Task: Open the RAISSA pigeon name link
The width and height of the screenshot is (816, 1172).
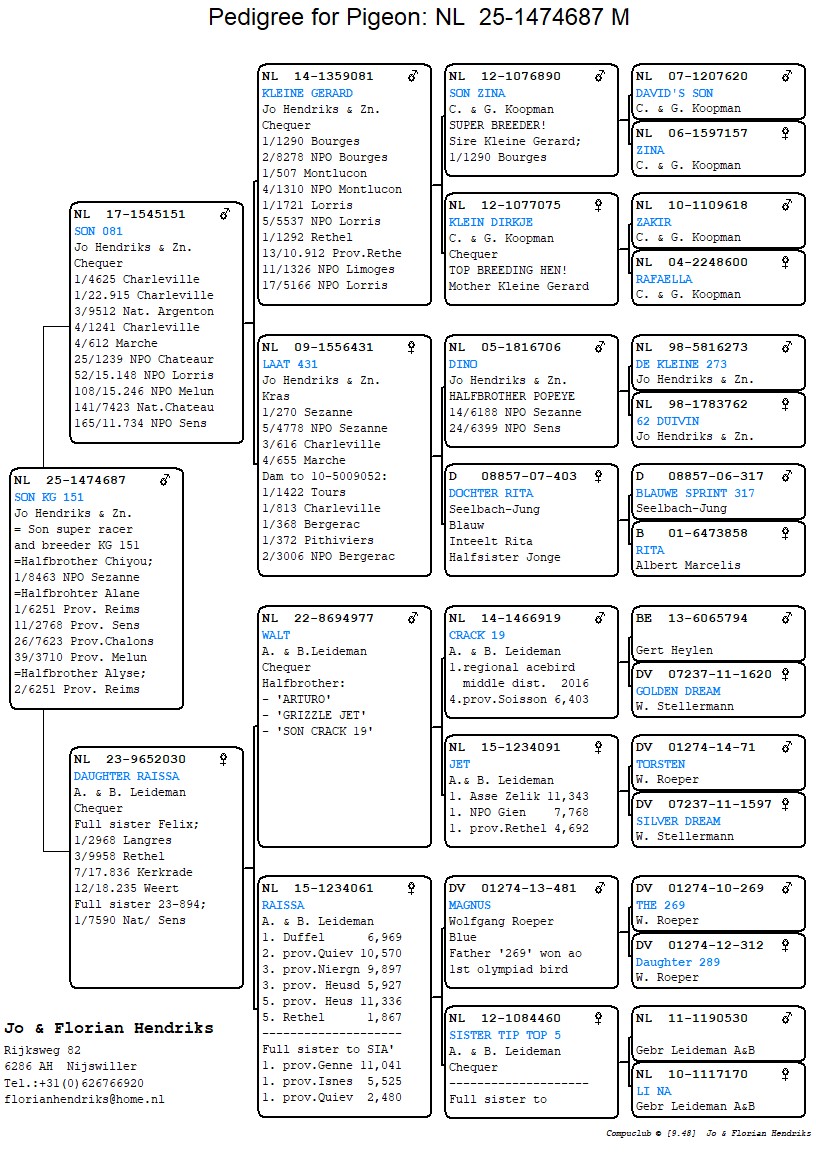Action: tap(283, 905)
